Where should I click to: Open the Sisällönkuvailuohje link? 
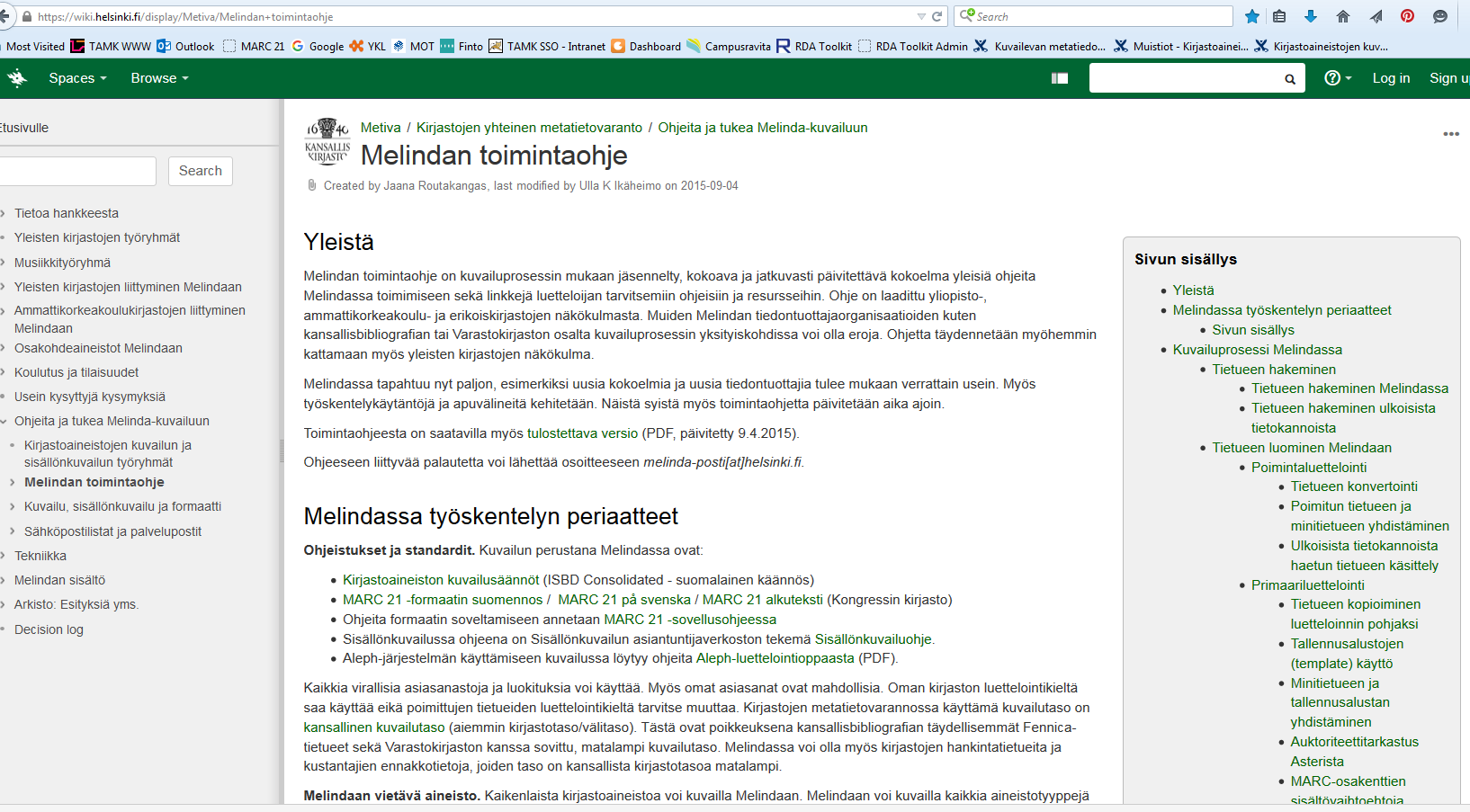[873, 639]
